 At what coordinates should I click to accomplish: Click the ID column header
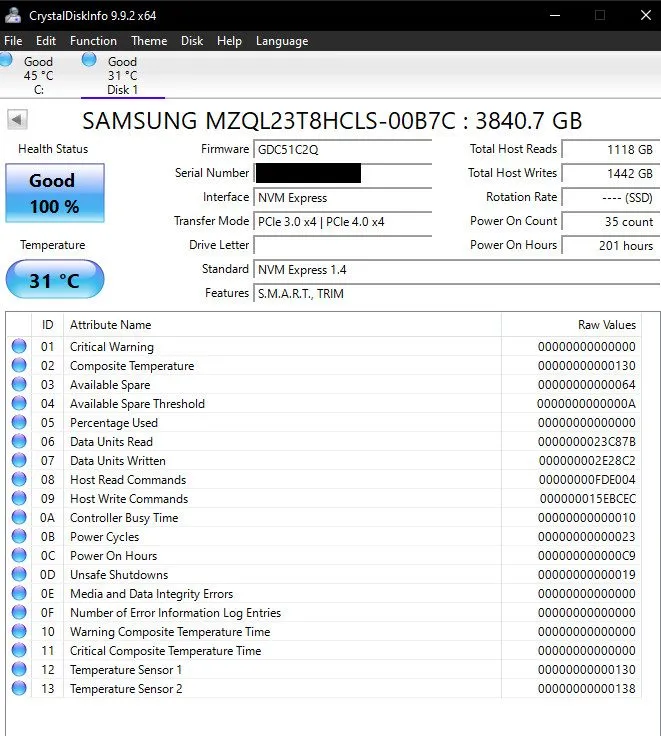[x=47, y=325]
